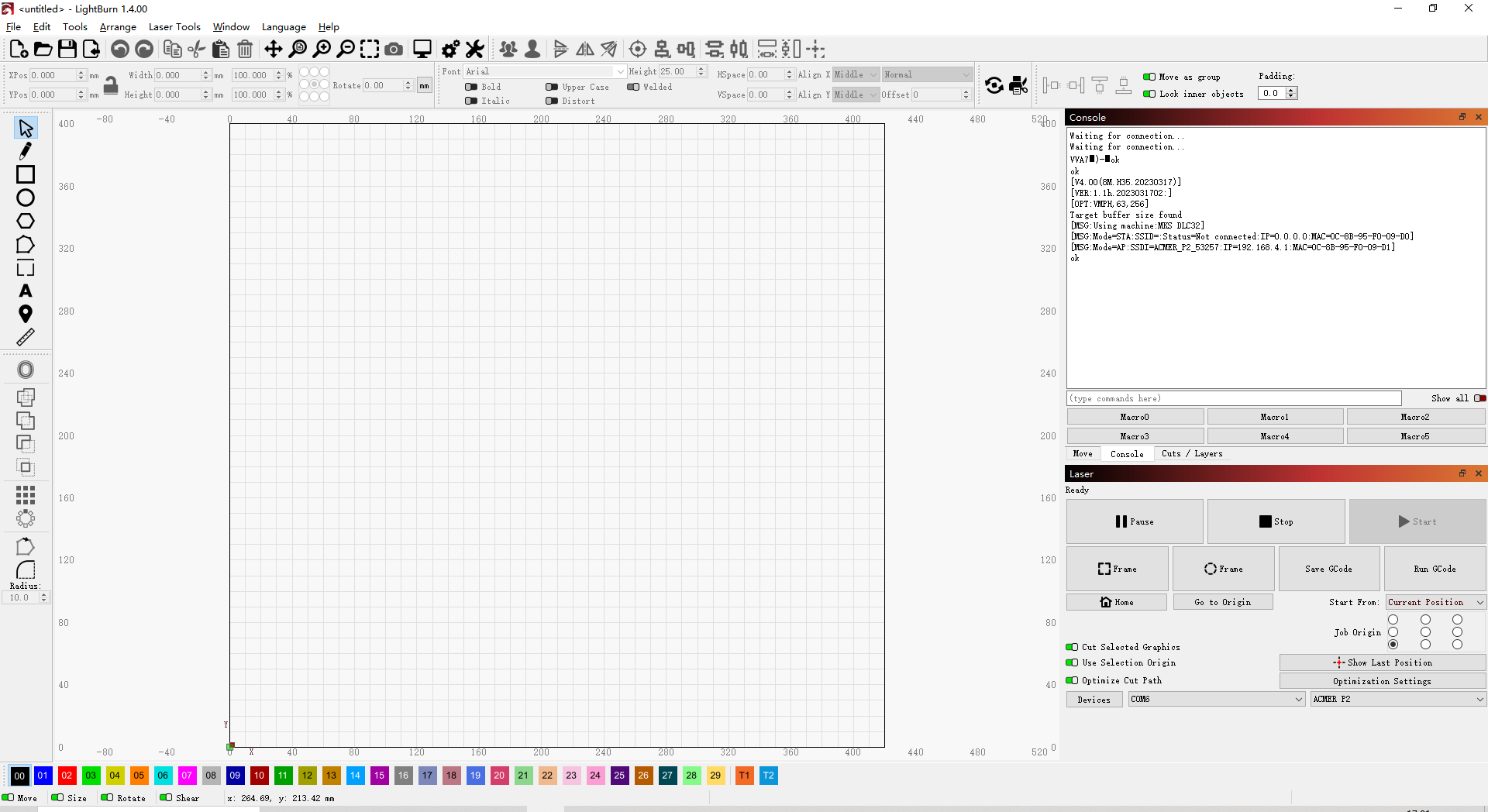Click the Optimization Settings button
Image resolution: width=1488 pixels, height=812 pixels.
click(1382, 681)
